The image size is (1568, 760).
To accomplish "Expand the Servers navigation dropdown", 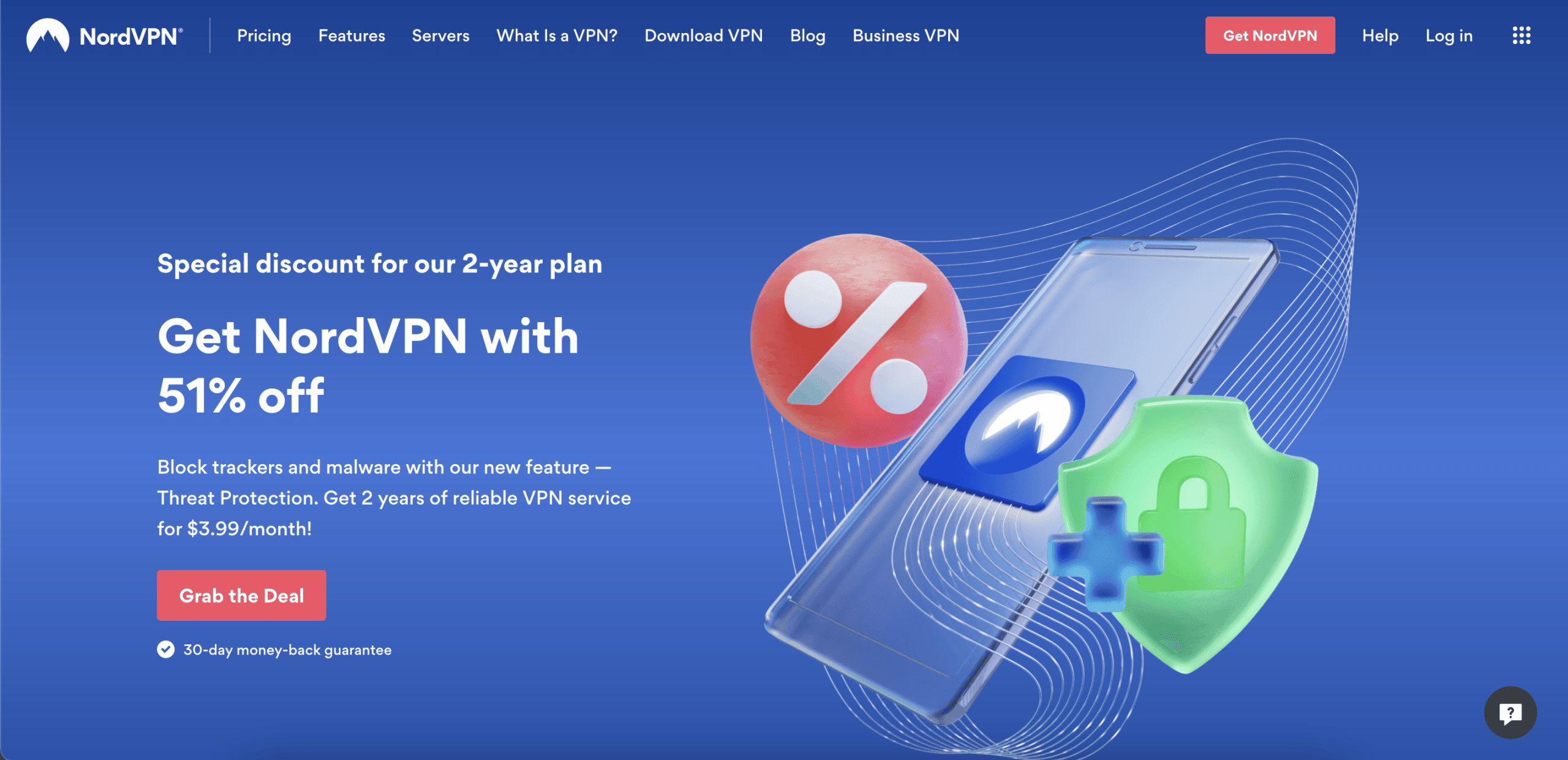I will click(x=441, y=36).
